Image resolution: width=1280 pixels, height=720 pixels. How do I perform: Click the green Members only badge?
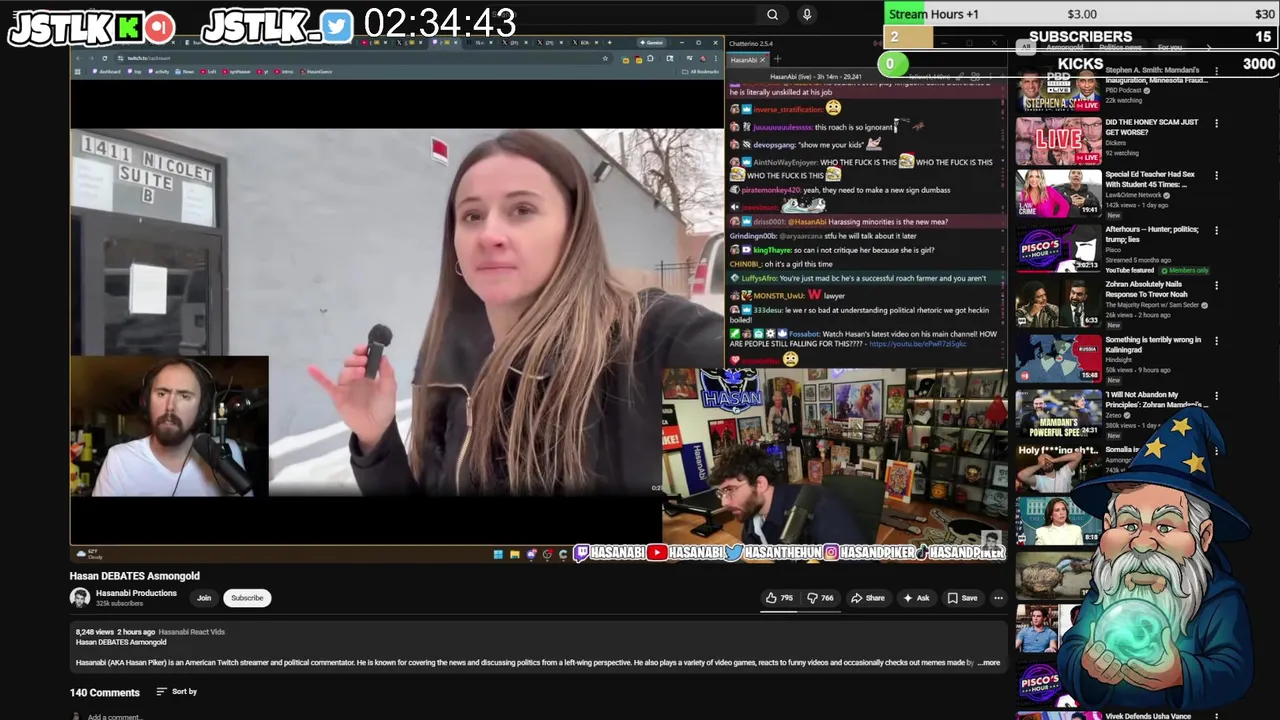click(1184, 270)
